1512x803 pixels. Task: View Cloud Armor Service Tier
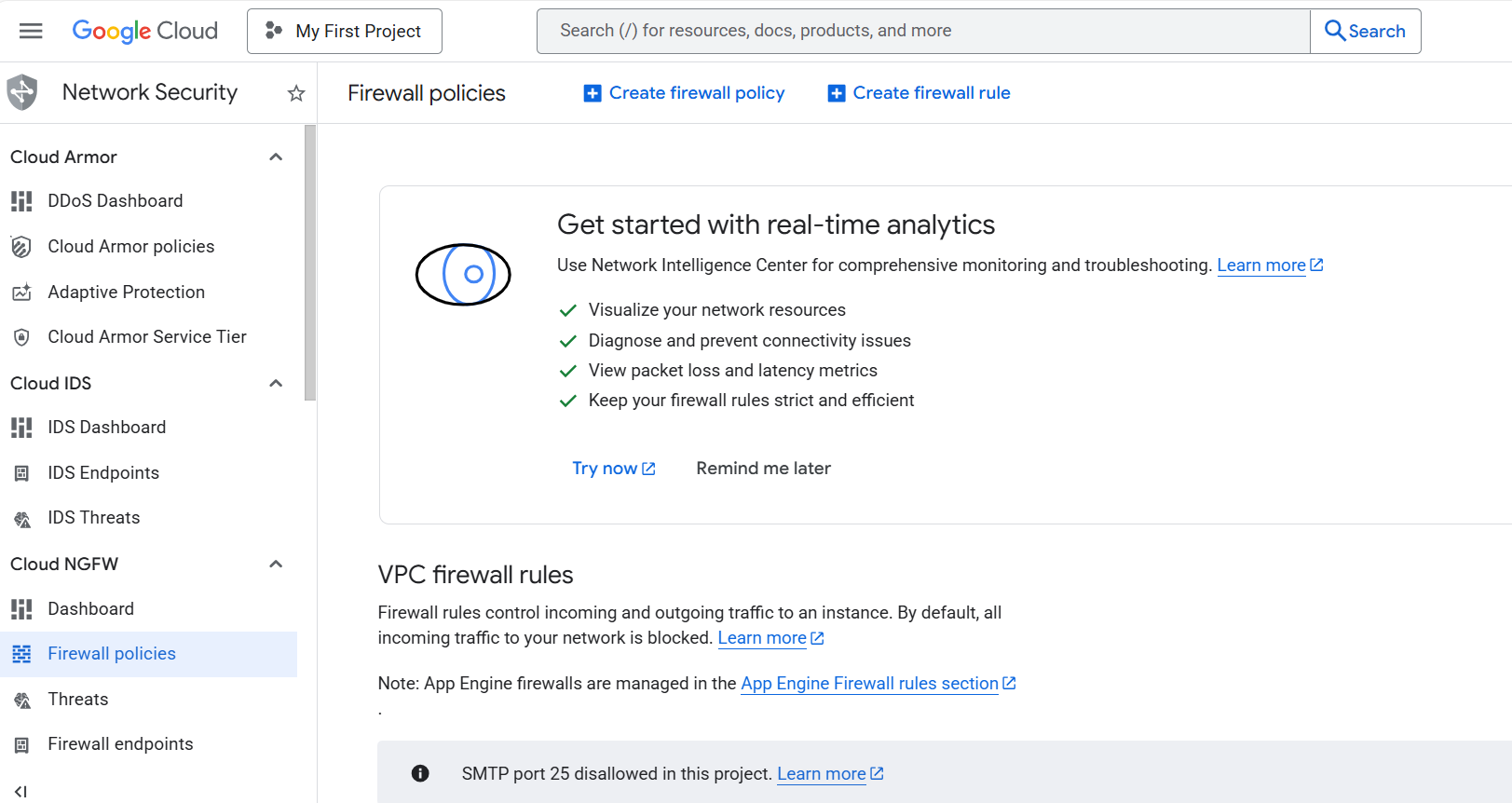pos(147,336)
